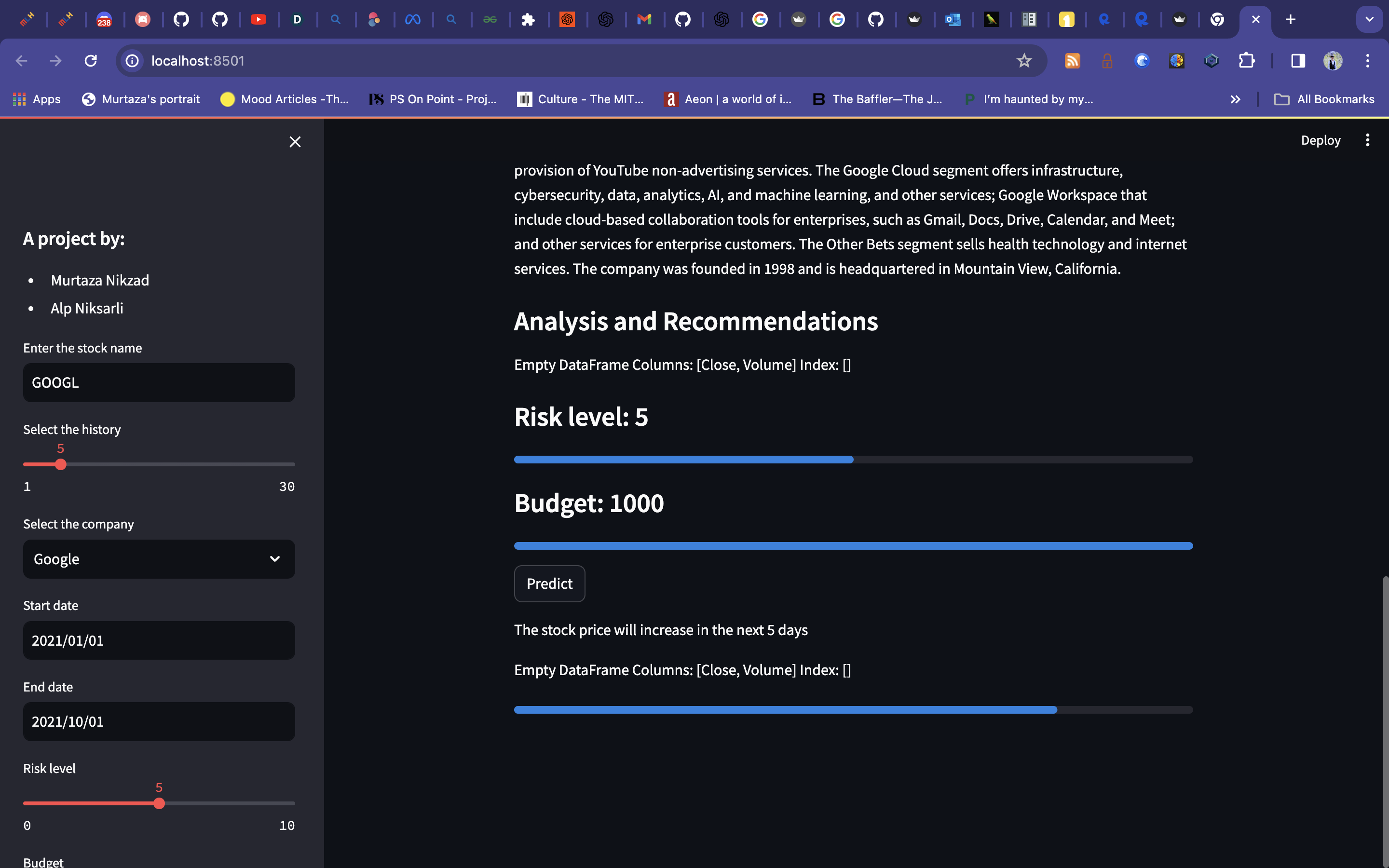The height and width of the screenshot is (868, 1389).
Task: Open the tab search dropdown arrow
Action: [1369, 19]
